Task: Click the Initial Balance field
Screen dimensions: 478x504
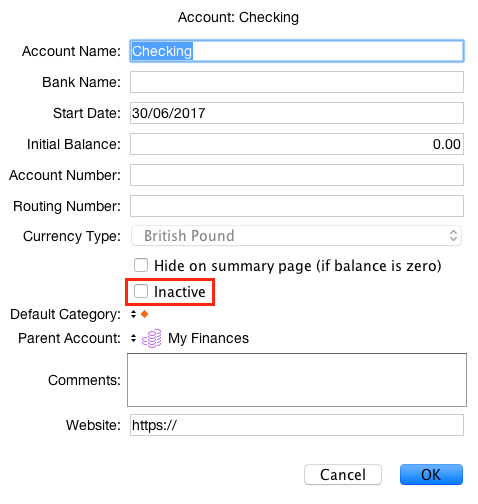Action: pos(297,144)
